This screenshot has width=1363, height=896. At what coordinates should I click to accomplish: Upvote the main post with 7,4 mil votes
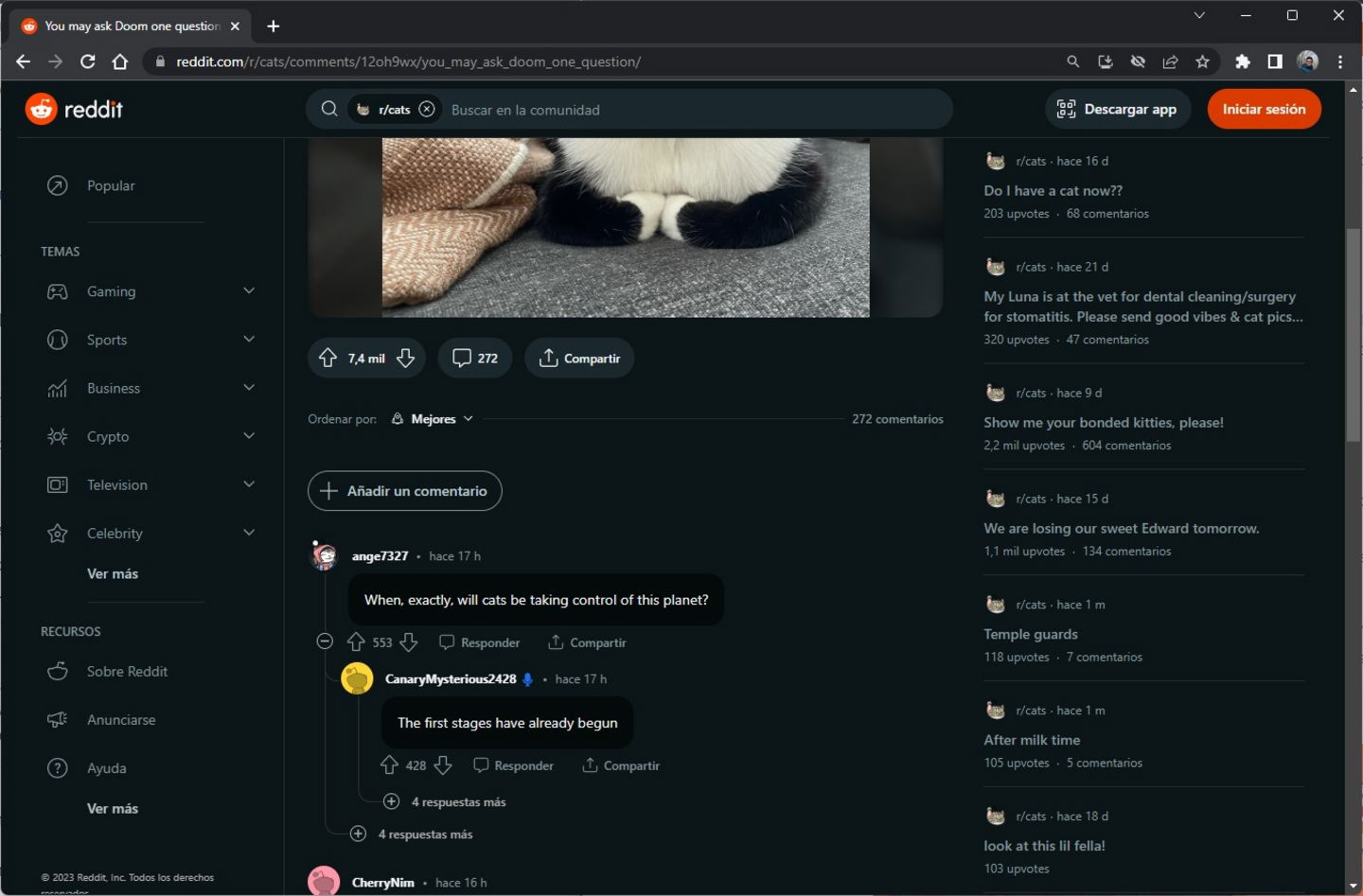327,359
